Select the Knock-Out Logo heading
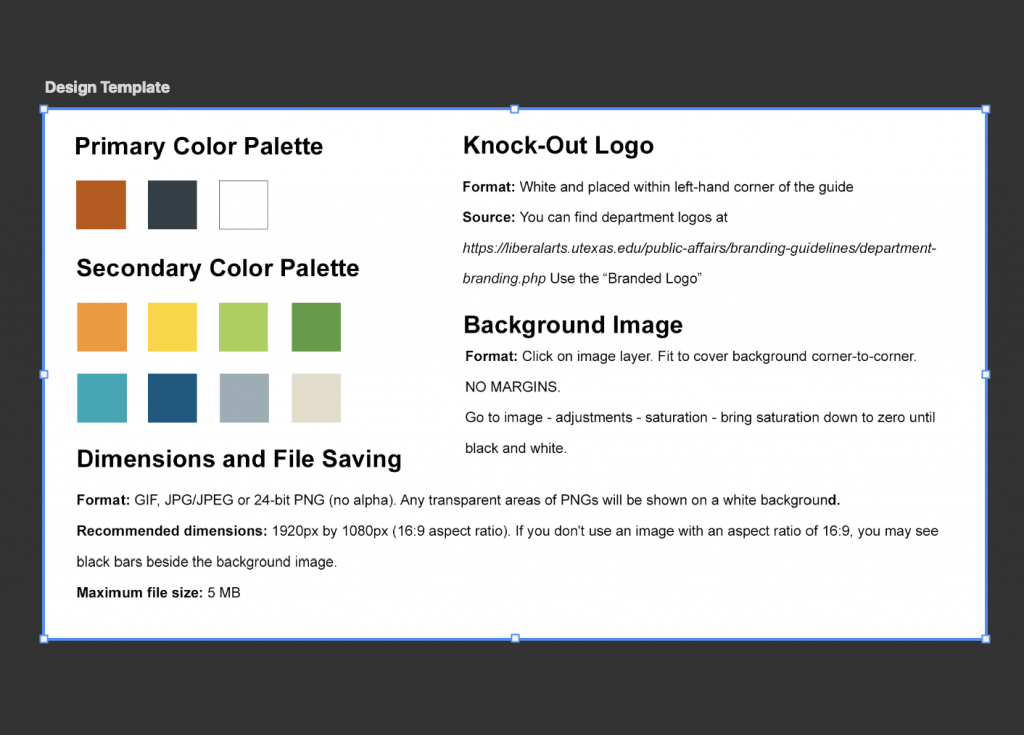 pos(558,146)
